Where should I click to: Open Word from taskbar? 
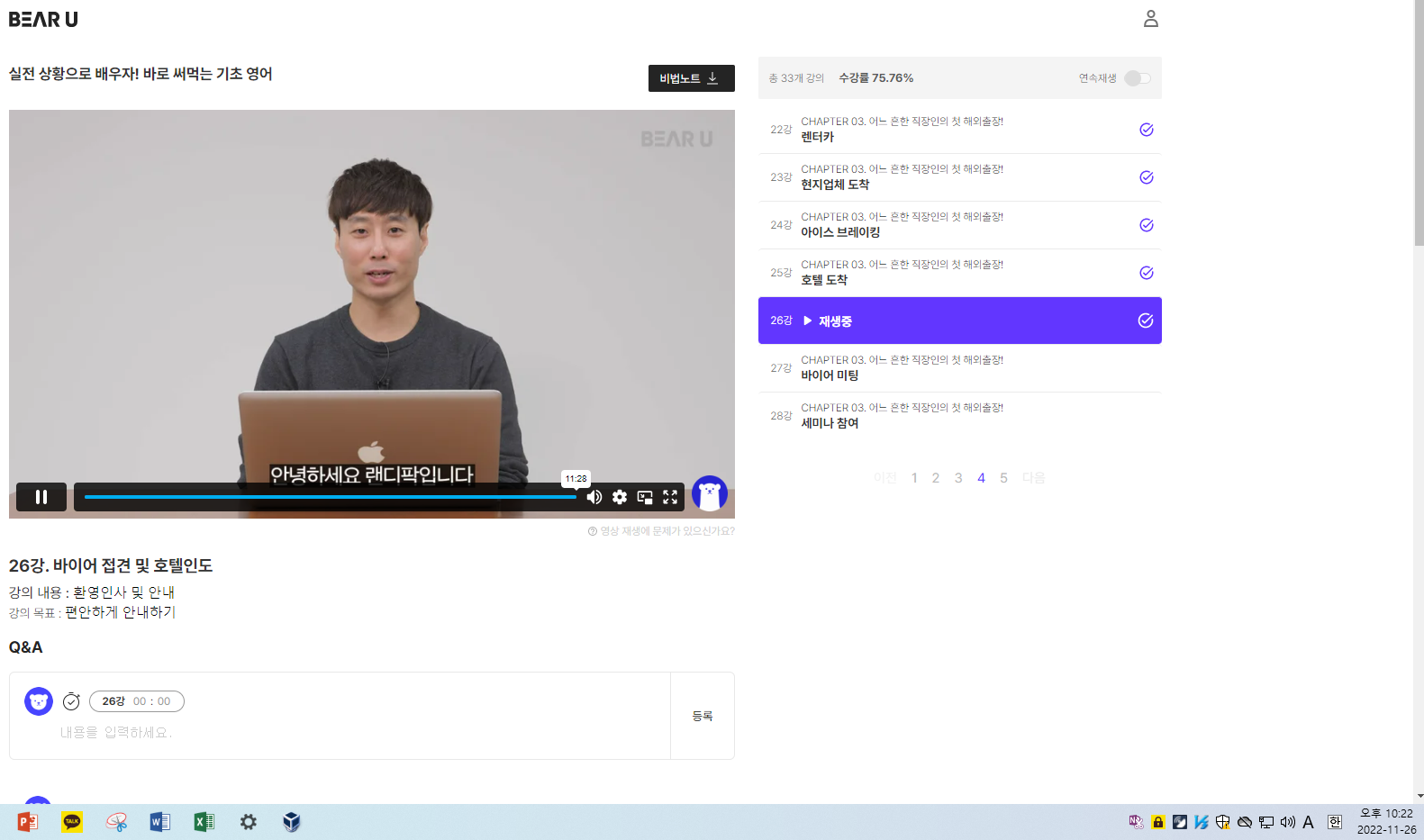coord(160,822)
